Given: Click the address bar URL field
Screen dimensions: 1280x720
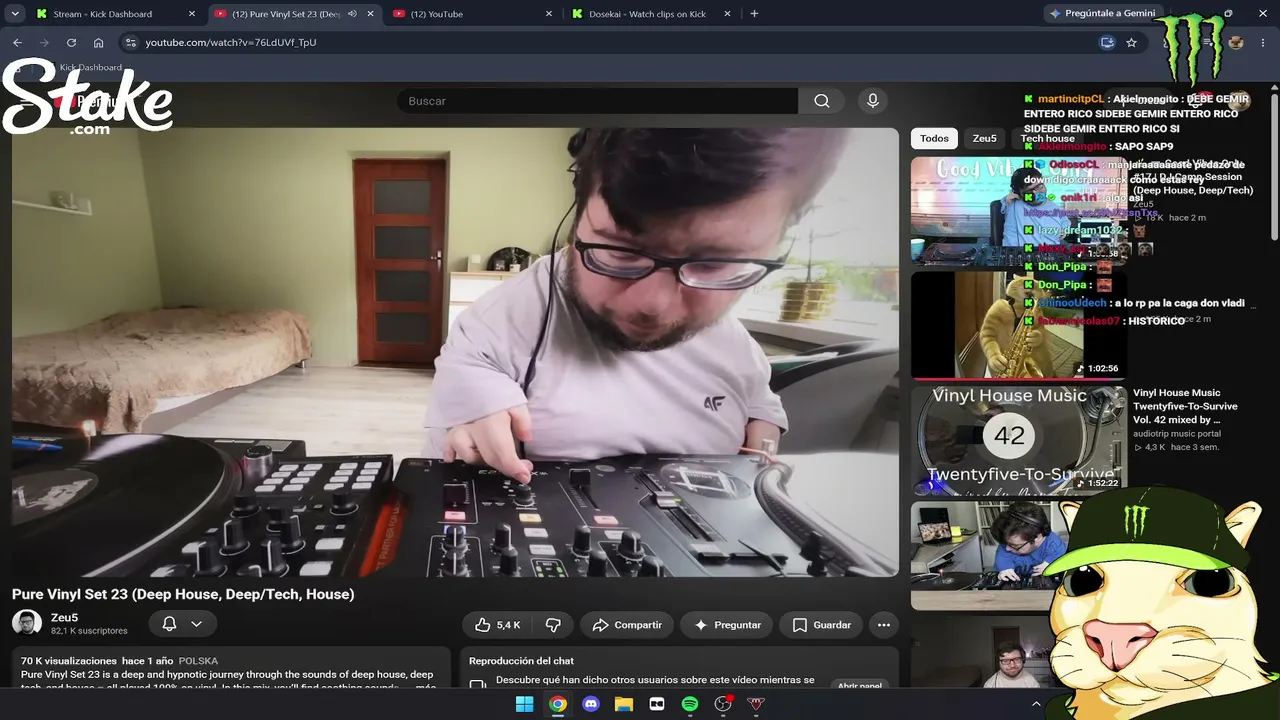Looking at the screenshot, I should pos(610,43).
